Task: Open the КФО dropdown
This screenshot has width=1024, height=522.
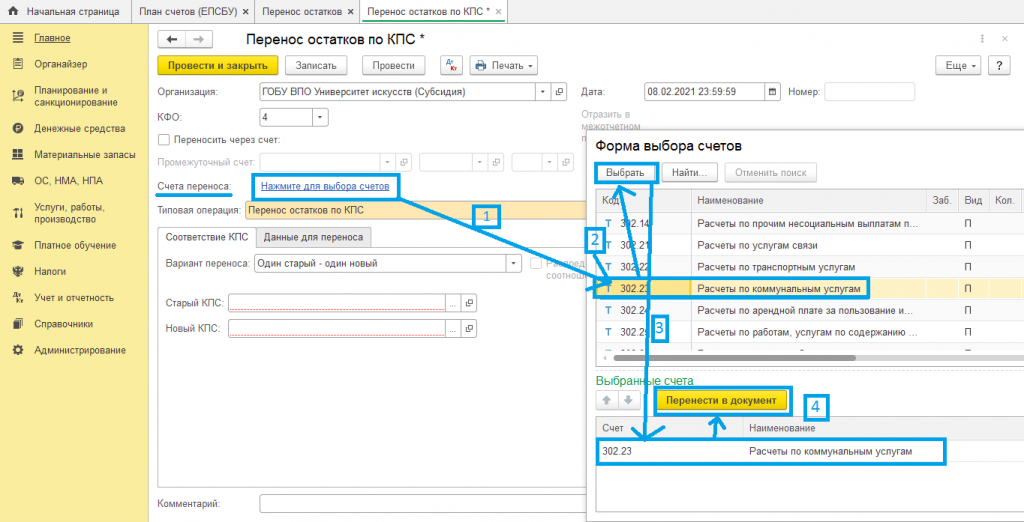Action: pyautogui.click(x=320, y=117)
